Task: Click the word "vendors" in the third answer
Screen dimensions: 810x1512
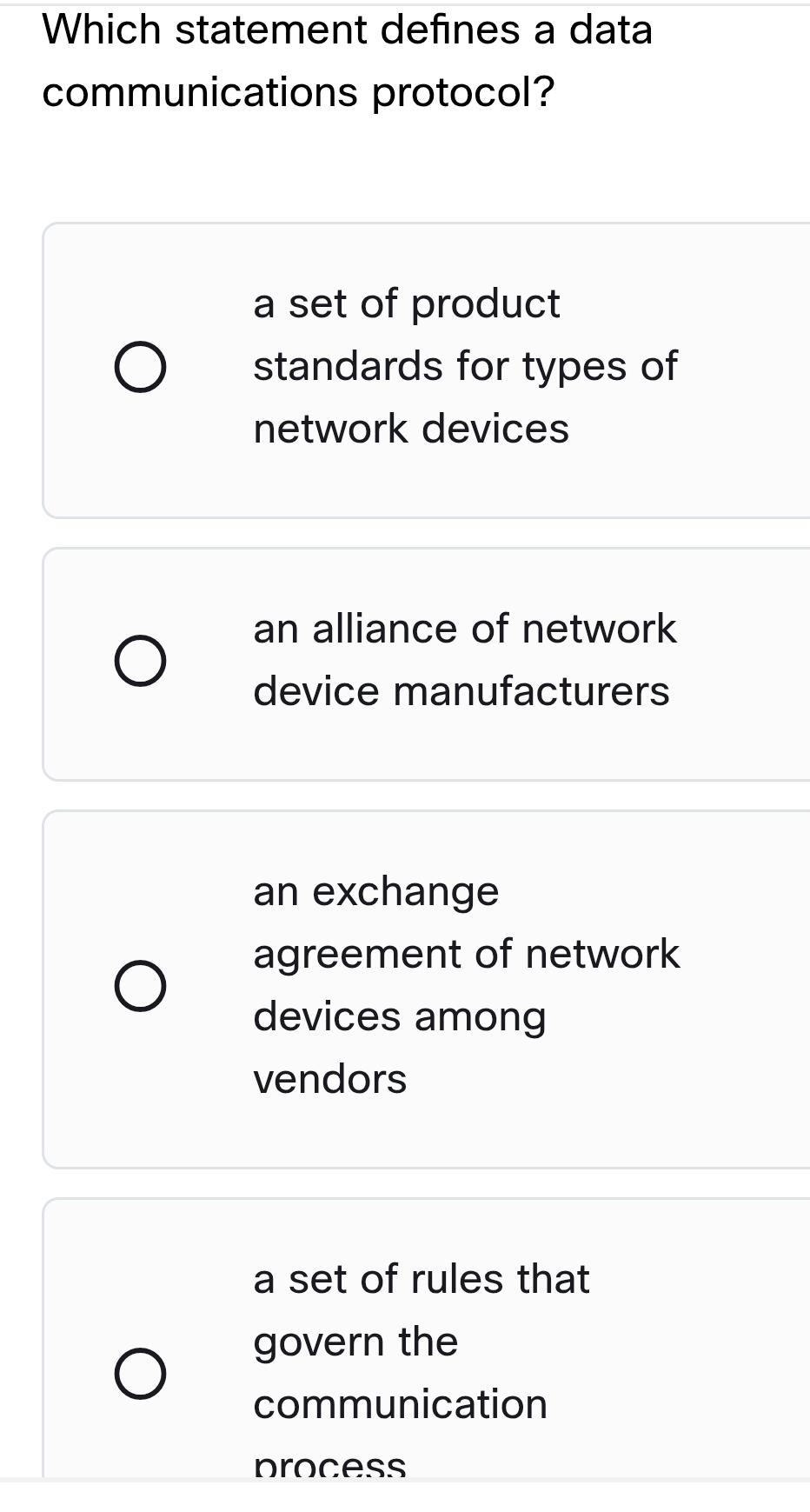Action: 330,1080
